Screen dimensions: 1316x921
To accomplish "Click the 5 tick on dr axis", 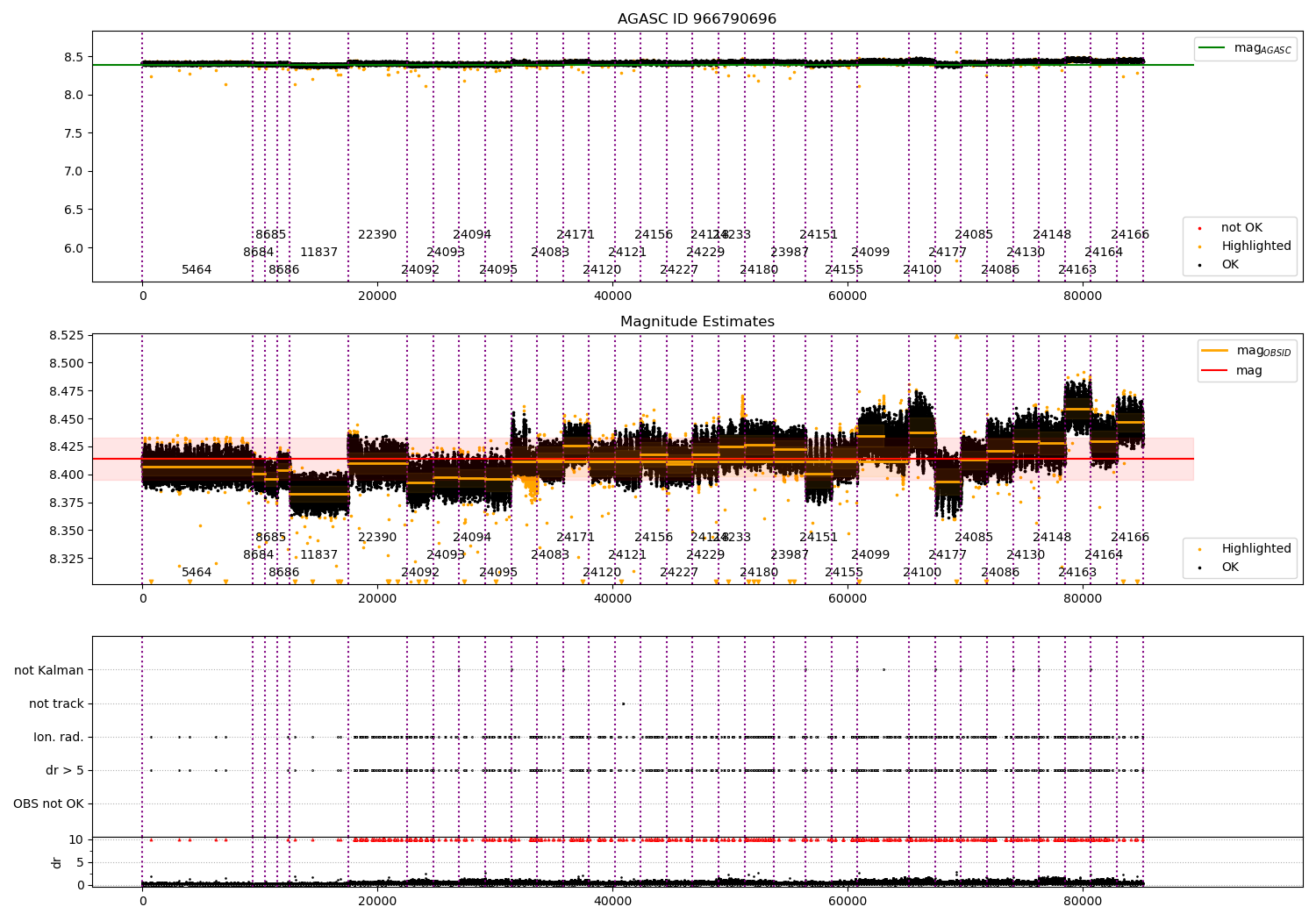I will tap(81, 862).
